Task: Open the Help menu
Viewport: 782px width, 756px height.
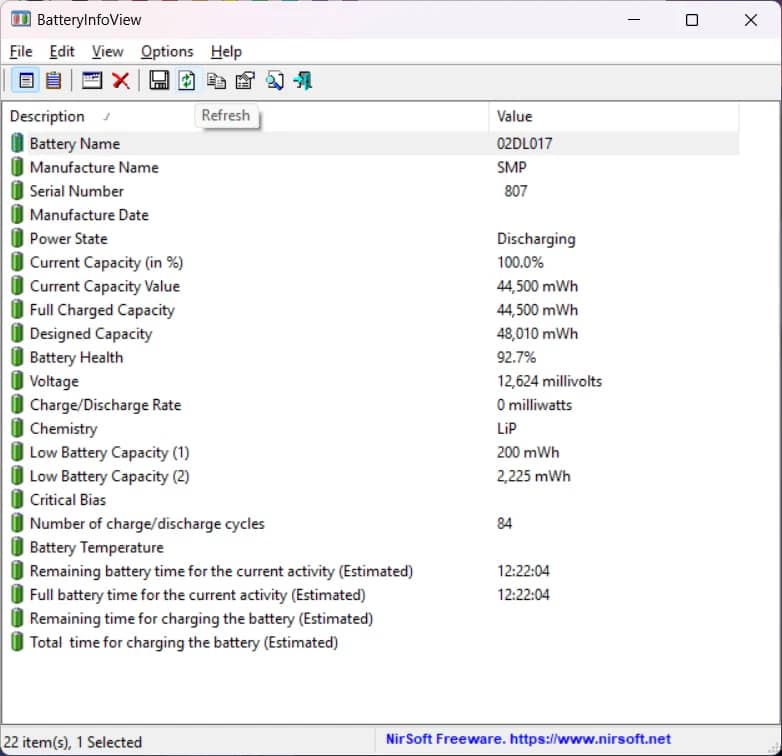Action: coord(226,51)
